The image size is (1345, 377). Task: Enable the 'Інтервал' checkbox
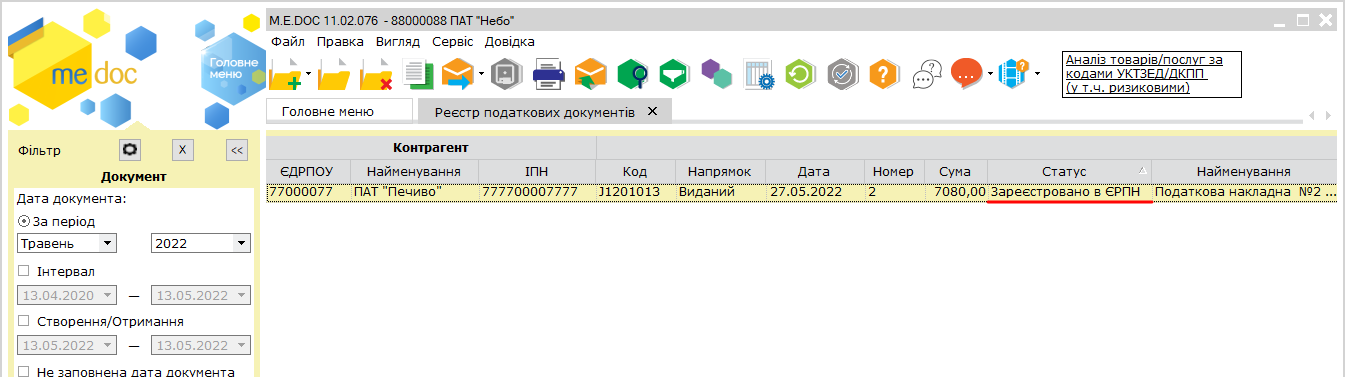point(24,272)
